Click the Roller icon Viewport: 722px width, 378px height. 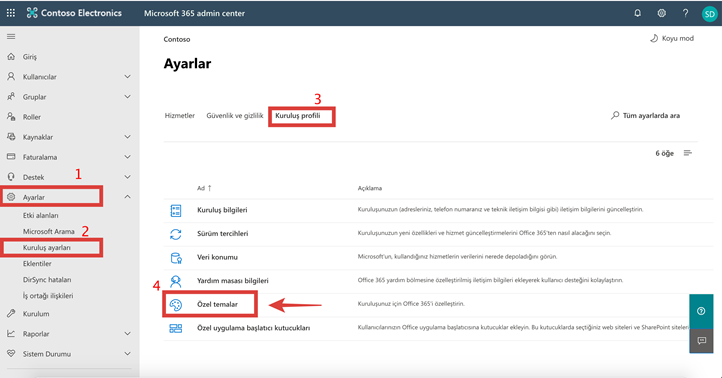(x=11, y=116)
